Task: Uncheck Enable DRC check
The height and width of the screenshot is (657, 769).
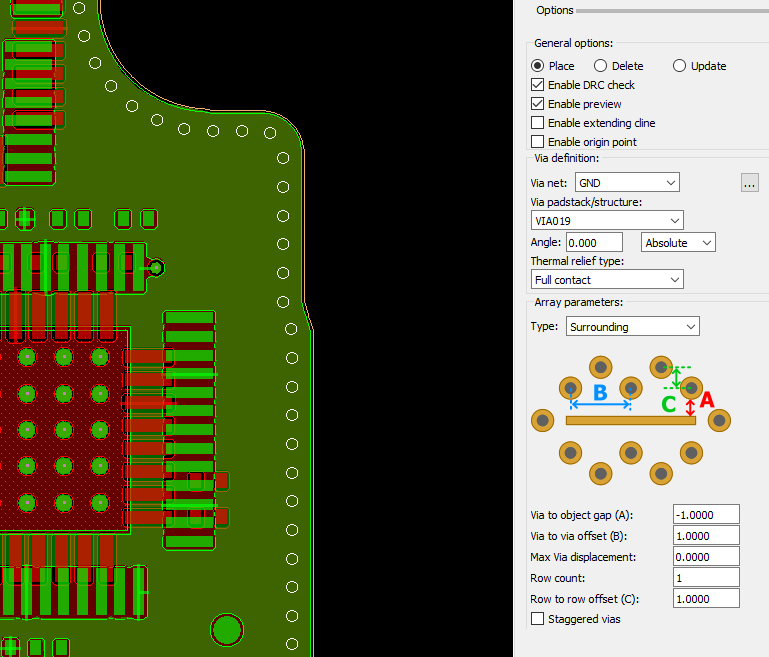Action: click(x=538, y=85)
